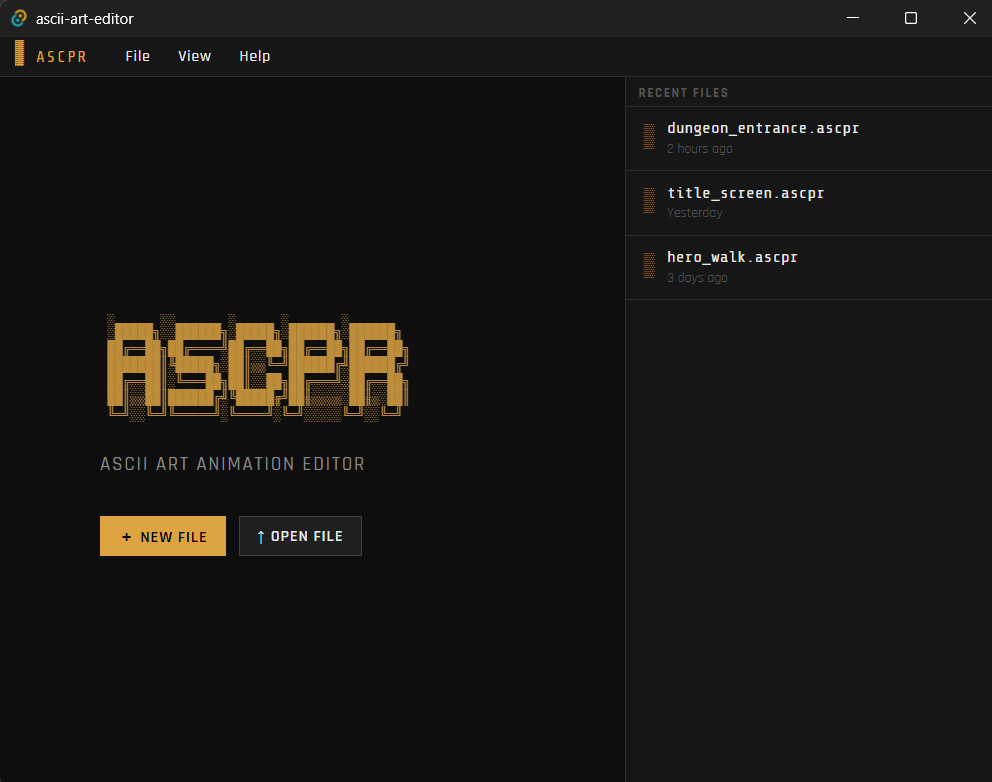Click the Open File button
This screenshot has height=782, width=992.
[301, 536]
